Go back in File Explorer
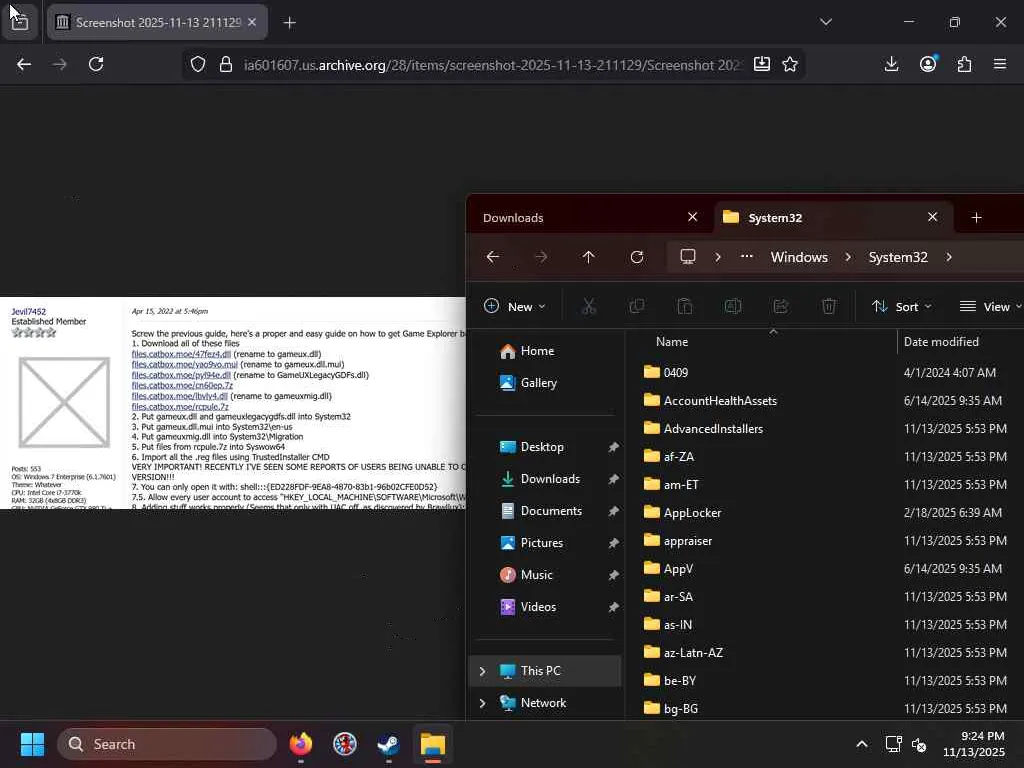Screen dimensions: 1024x768 (493, 257)
